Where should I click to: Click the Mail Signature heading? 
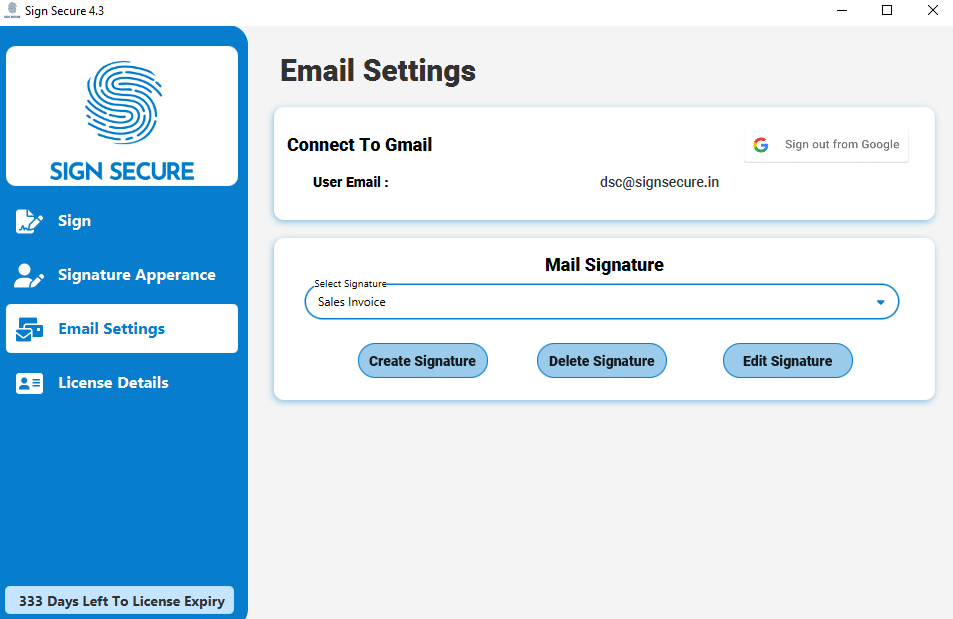(x=604, y=265)
